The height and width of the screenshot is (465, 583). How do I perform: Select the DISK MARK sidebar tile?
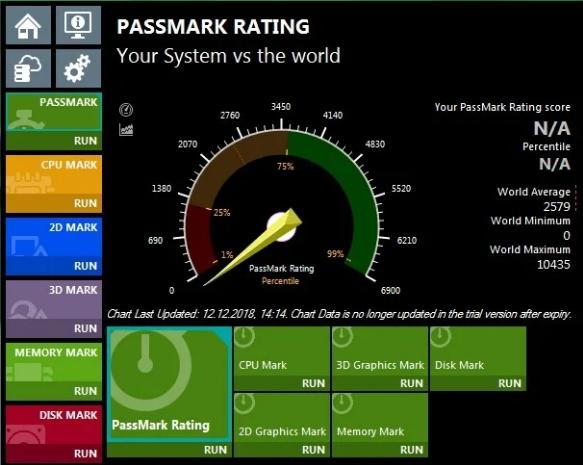54,425
